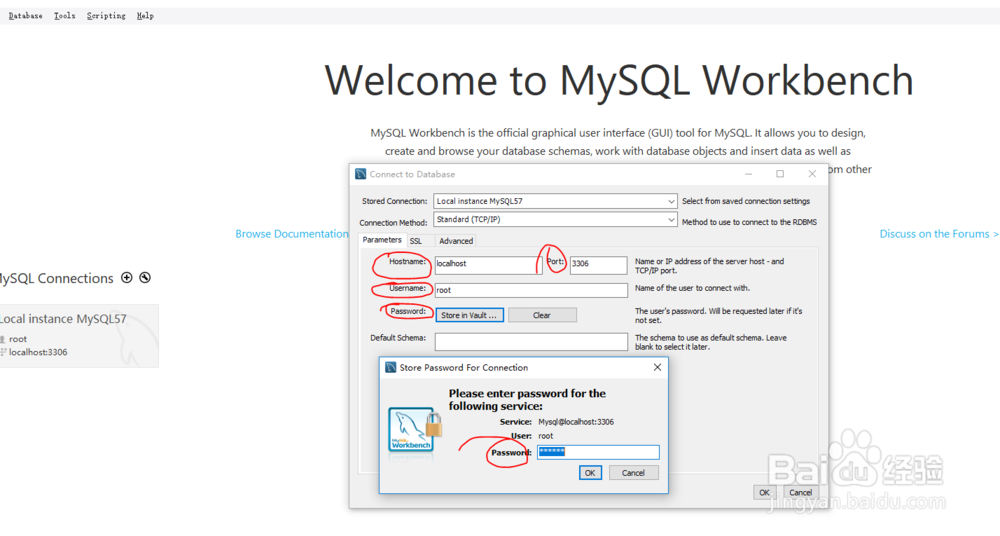
Task: Open the Scripting menu
Action: (106, 16)
